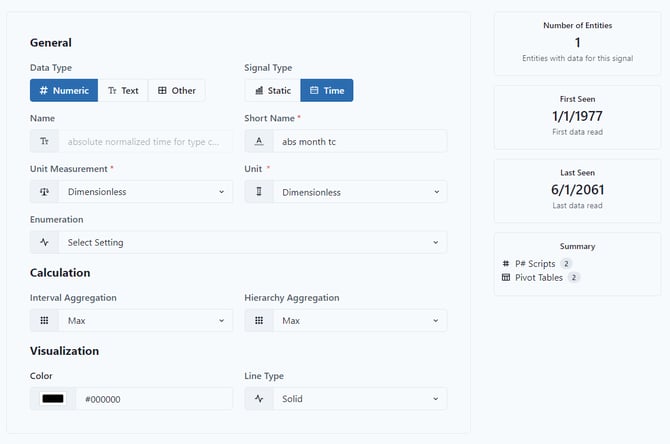Switch data type to Text
The height and width of the screenshot is (444, 670).
[123, 91]
